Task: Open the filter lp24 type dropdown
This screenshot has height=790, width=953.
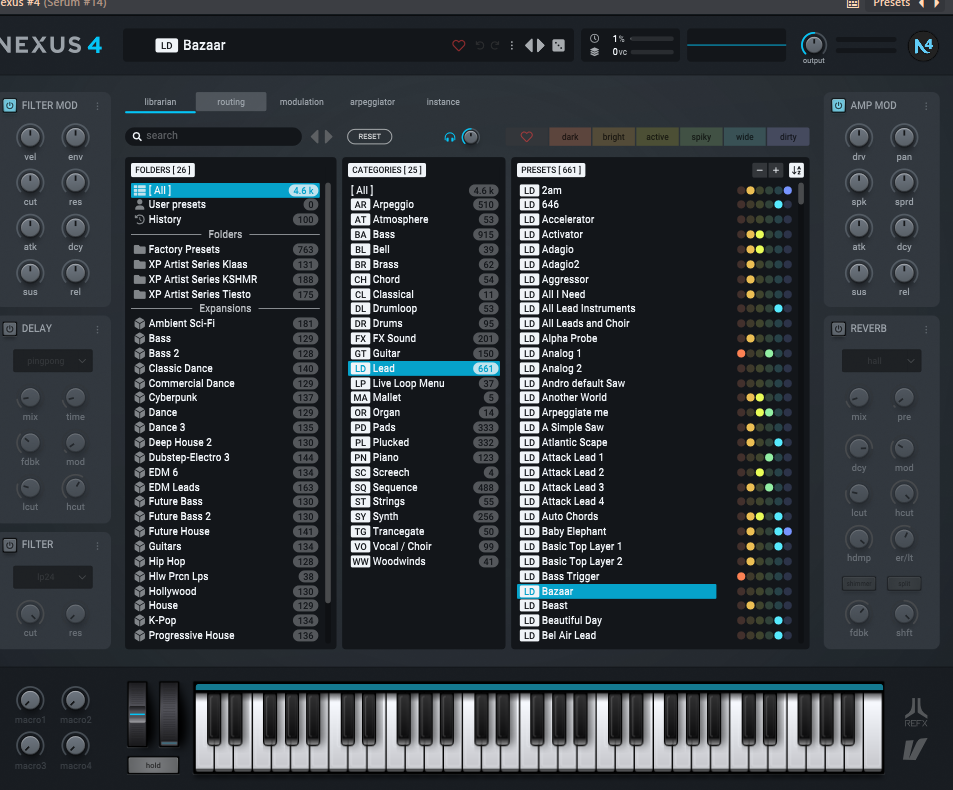Action: coord(53,577)
